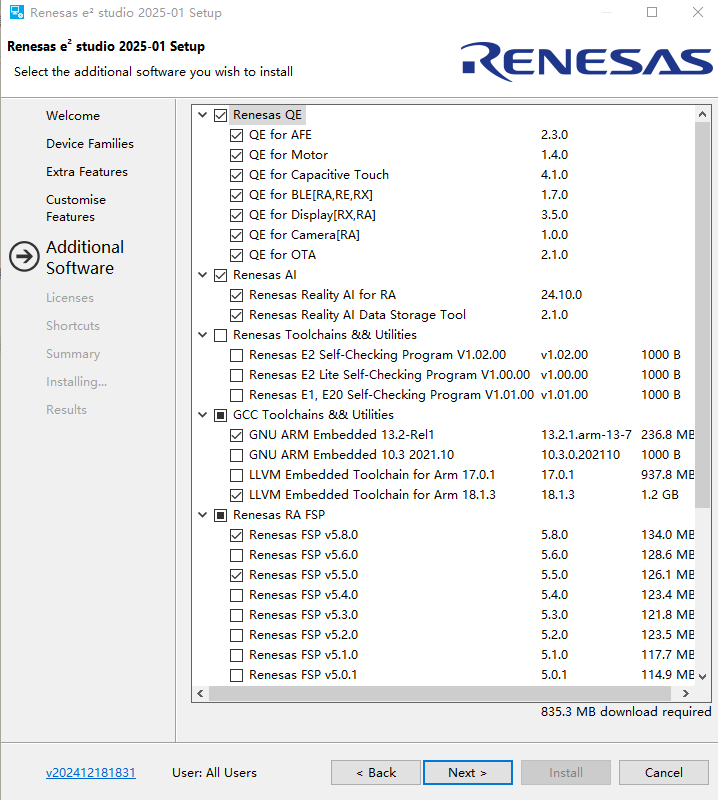Viewport: 718px width, 800px height.
Task: Click the User: All Users label
Action: pyautogui.click(x=214, y=773)
